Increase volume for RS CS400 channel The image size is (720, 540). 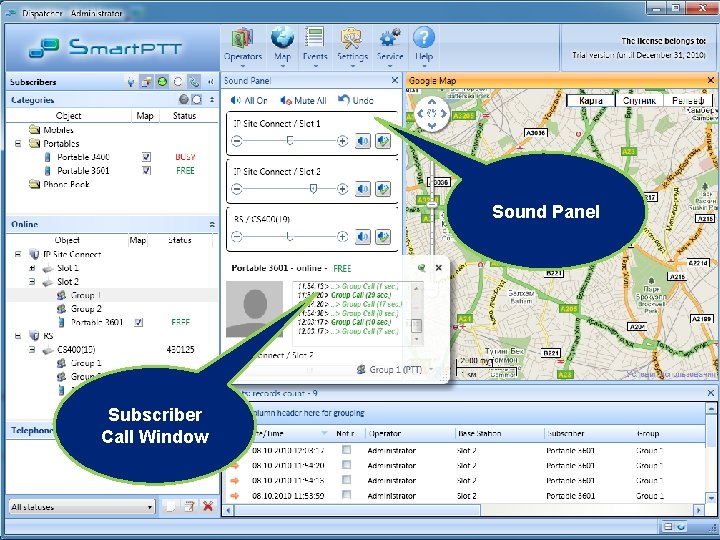(342, 236)
